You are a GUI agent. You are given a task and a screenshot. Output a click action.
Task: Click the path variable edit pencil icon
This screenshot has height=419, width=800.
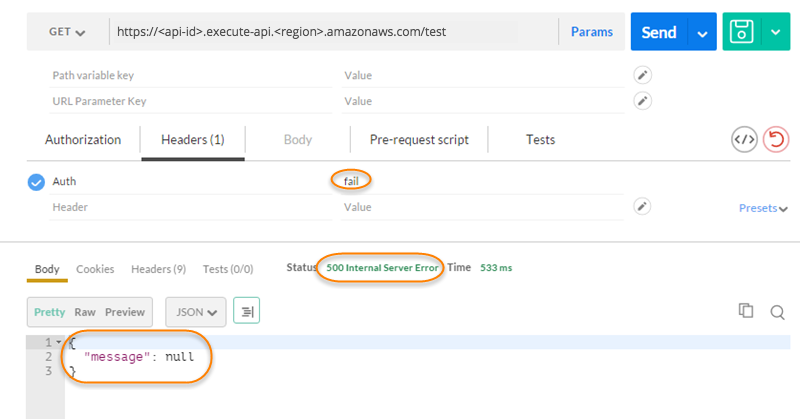click(644, 75)
